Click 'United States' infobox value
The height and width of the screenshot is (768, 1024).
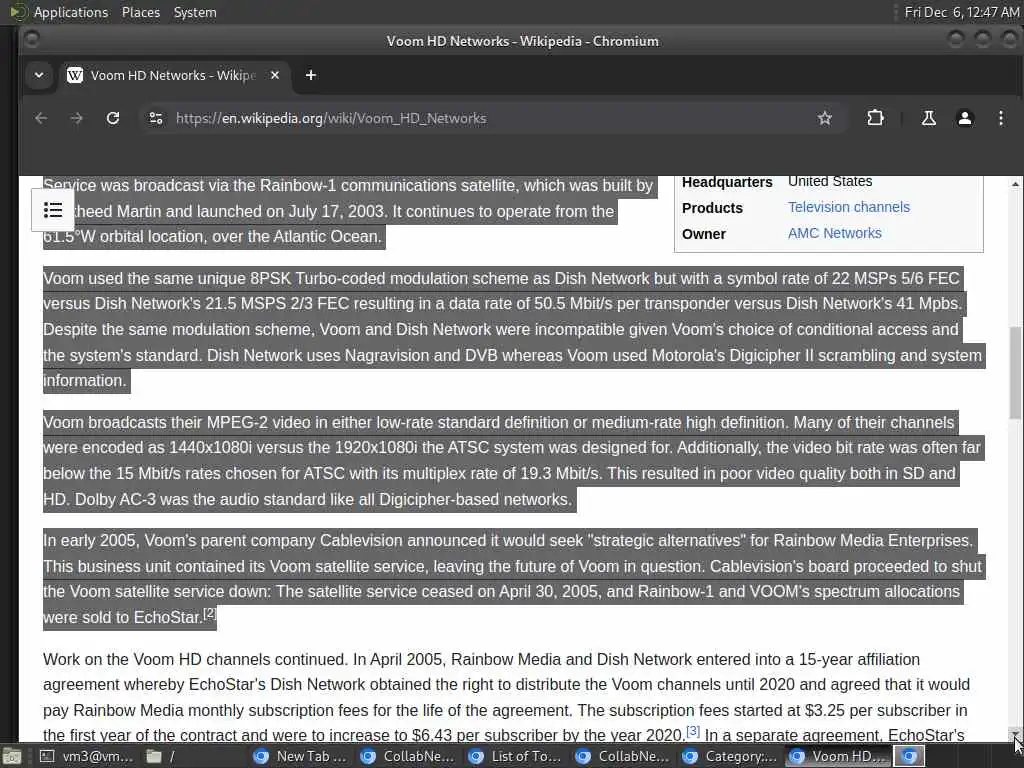point(829,181)
